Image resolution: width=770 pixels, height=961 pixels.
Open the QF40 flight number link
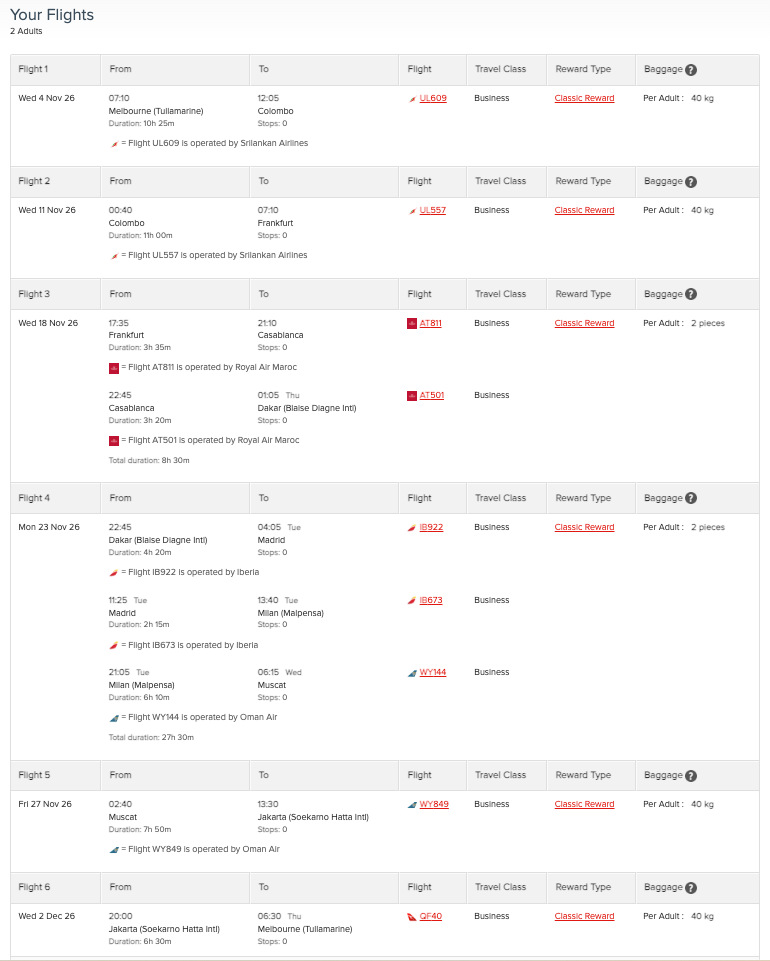click(x=430, y=916)
